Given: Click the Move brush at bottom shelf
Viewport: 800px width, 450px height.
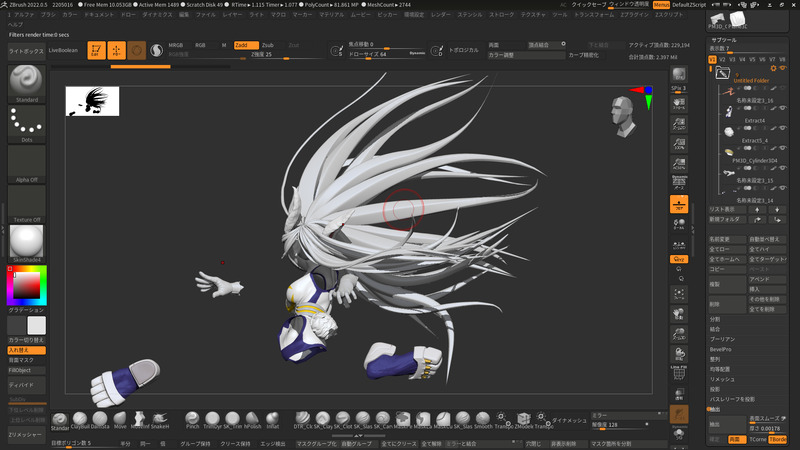Looking at the screenshot, I should click(x=120, y=419).
